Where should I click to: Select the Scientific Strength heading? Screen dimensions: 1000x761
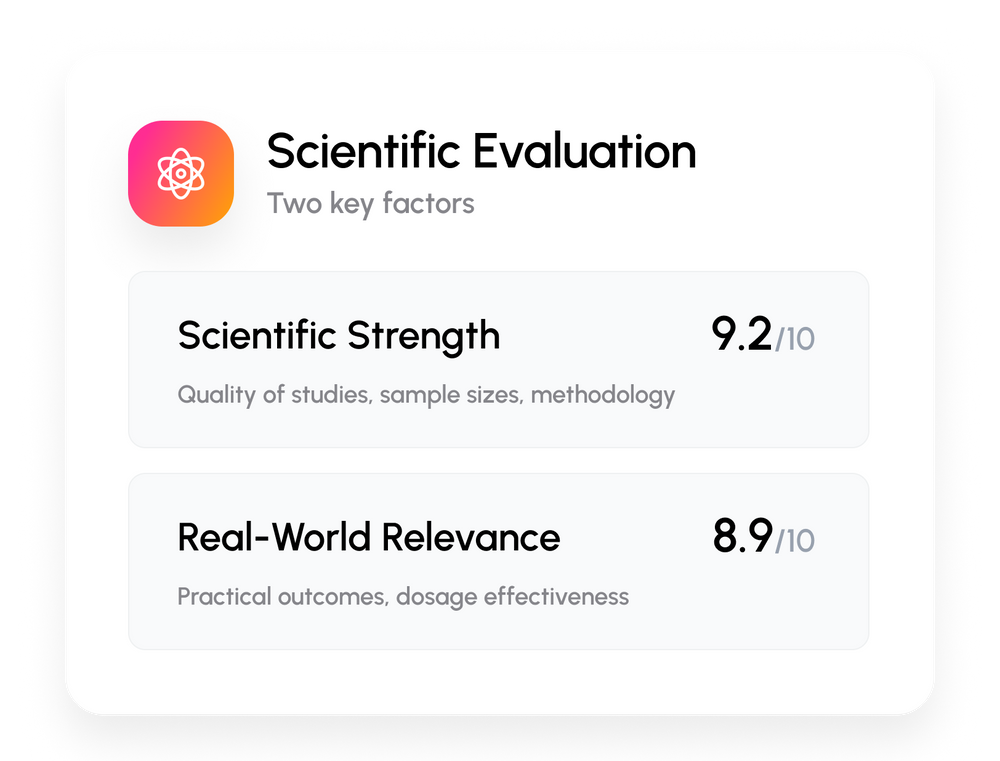click(338, 335)
